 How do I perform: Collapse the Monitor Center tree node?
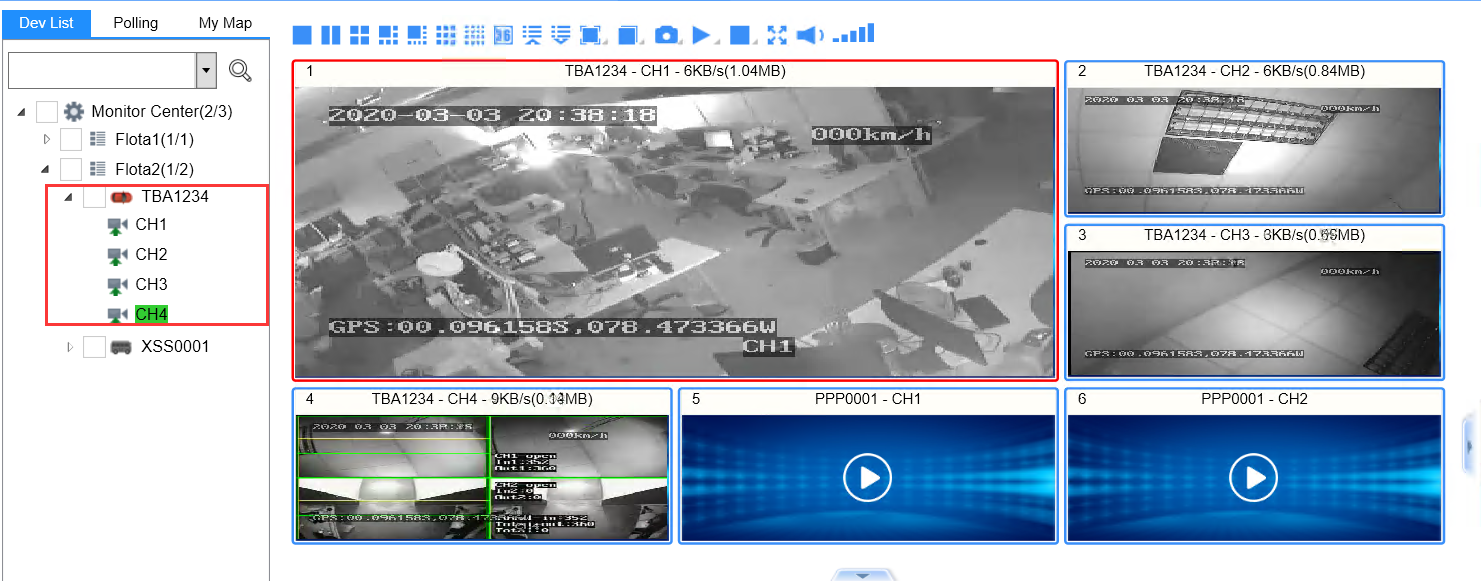coord(22,112)
